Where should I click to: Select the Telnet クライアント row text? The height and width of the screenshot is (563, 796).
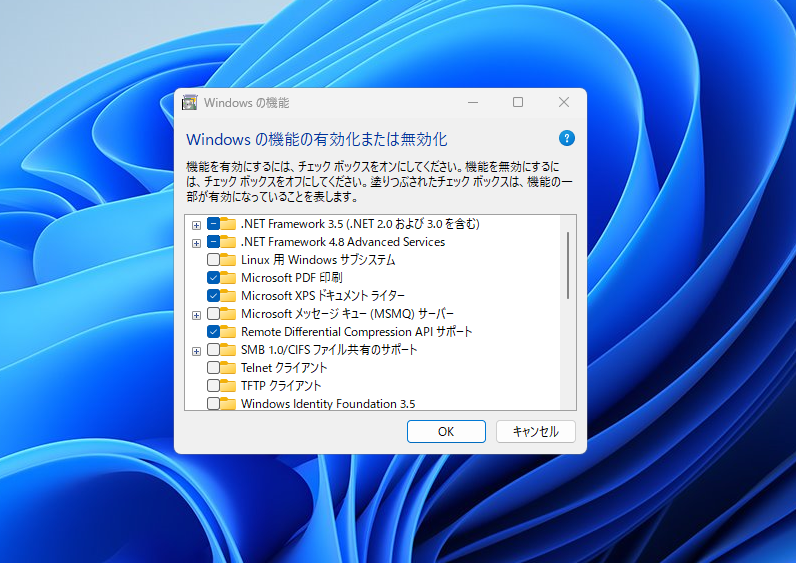pos(284,368)
